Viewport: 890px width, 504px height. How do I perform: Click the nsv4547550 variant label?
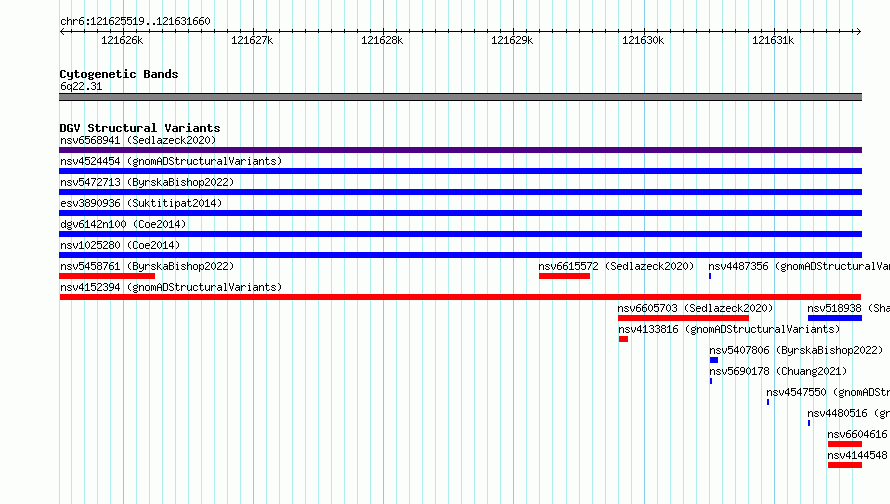pos(828,392)
